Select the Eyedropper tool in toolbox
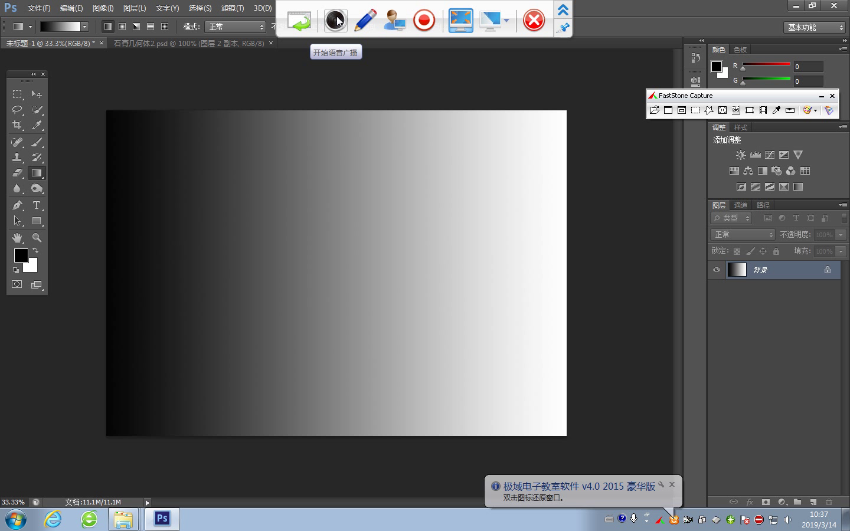Viewport: 850px width, 531px height. pos(36,125)
